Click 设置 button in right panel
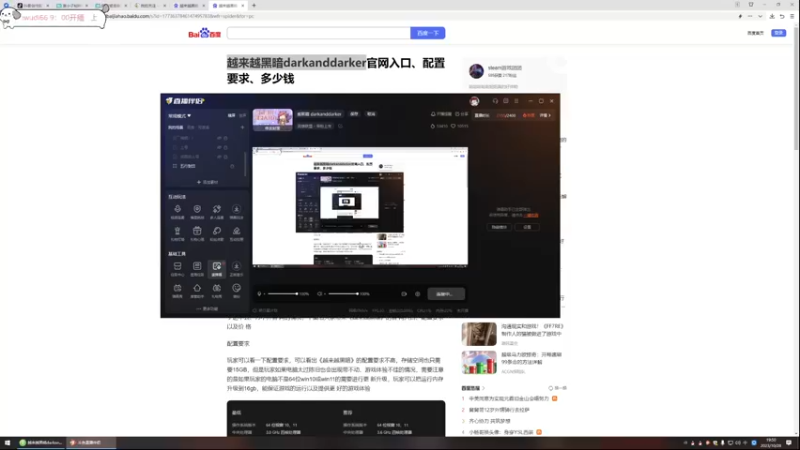The width and height of the screenshot is (800, 450). pyautogui.click(x=527, y=227)
